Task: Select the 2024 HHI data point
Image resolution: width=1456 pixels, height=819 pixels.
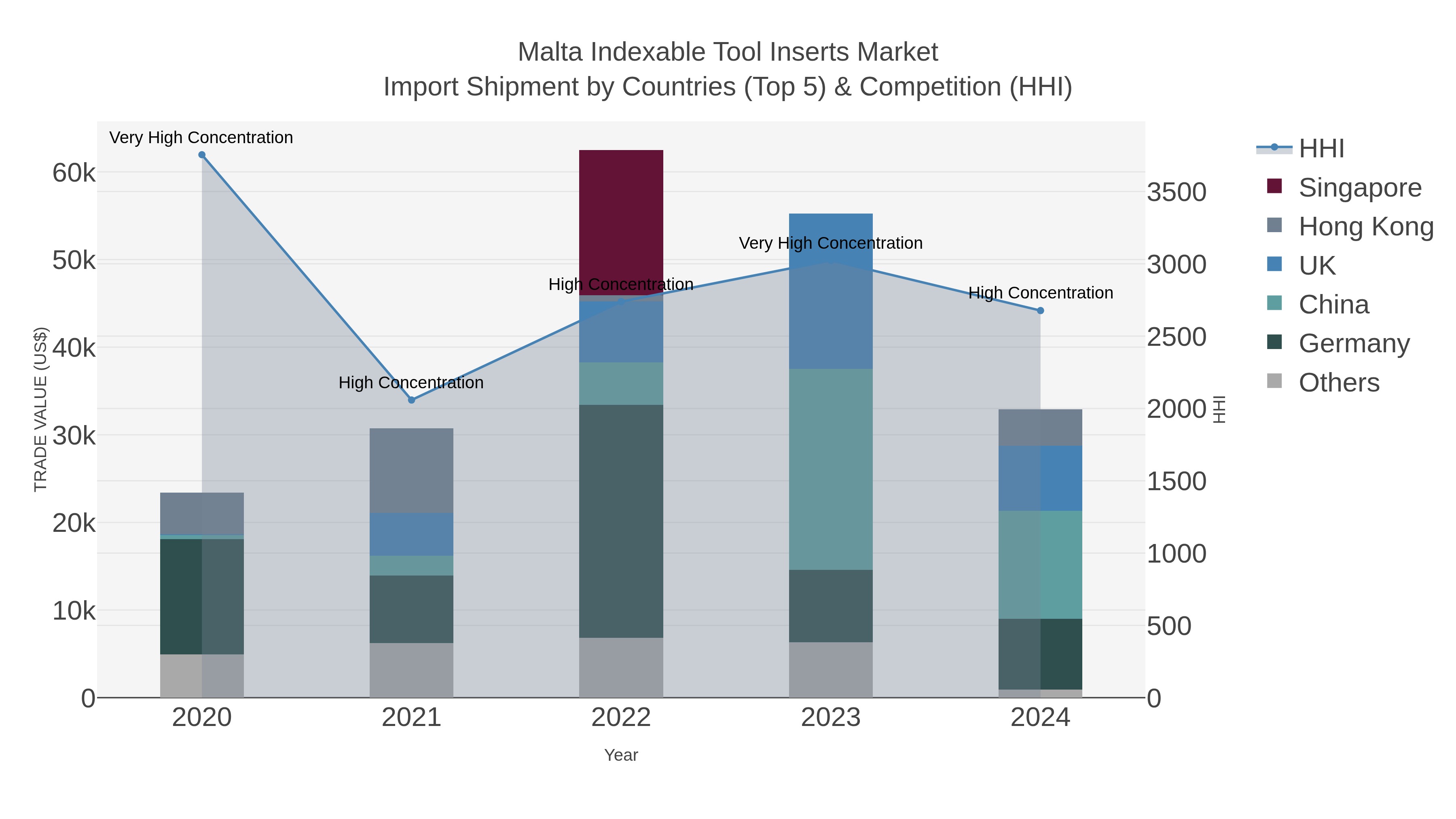Action: coord(1041,311)
